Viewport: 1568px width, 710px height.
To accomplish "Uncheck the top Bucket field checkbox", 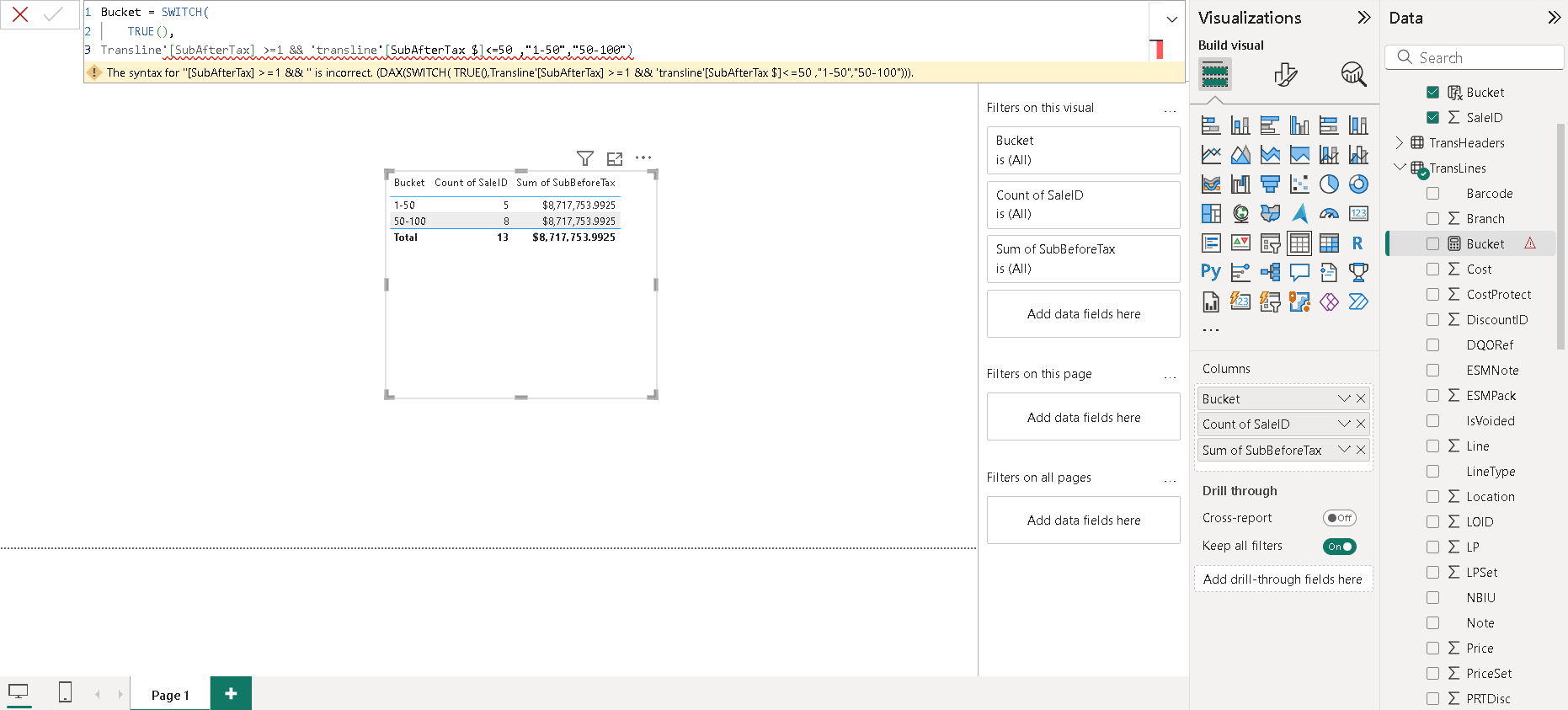I will [x=1432, y=92].
